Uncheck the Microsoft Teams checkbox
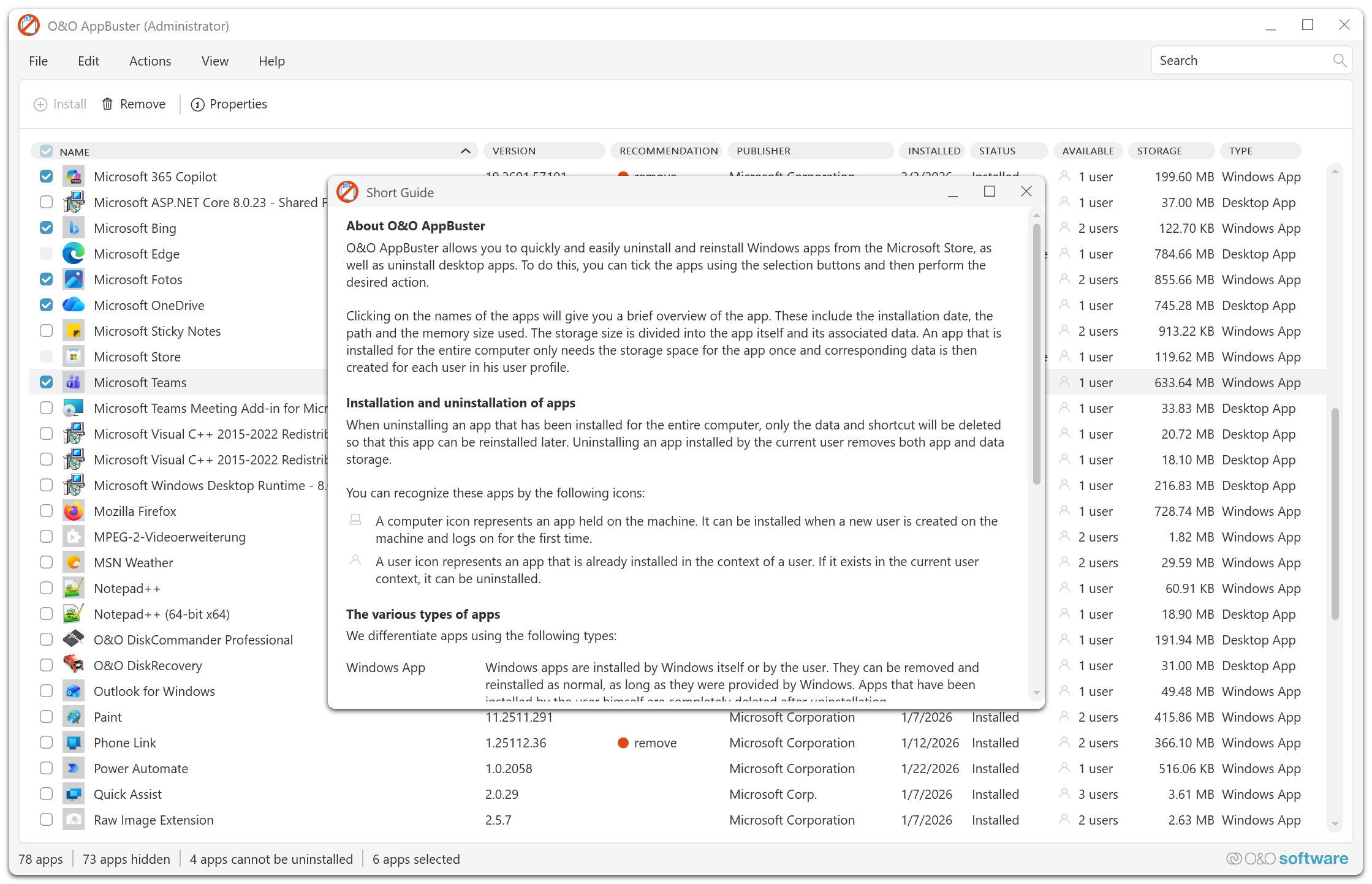This screenshot has width=1372, height=884. [x=47, y=382]
